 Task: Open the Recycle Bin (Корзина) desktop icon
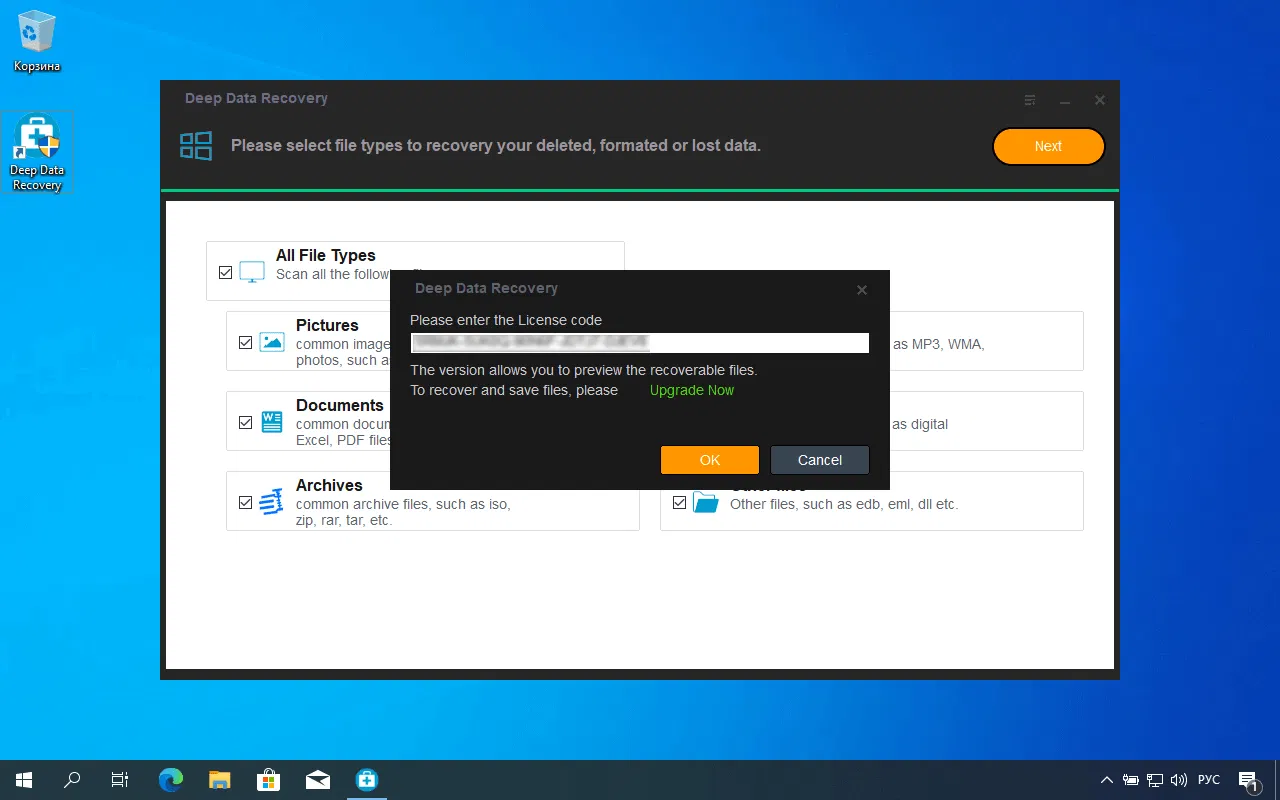(37, 43)
